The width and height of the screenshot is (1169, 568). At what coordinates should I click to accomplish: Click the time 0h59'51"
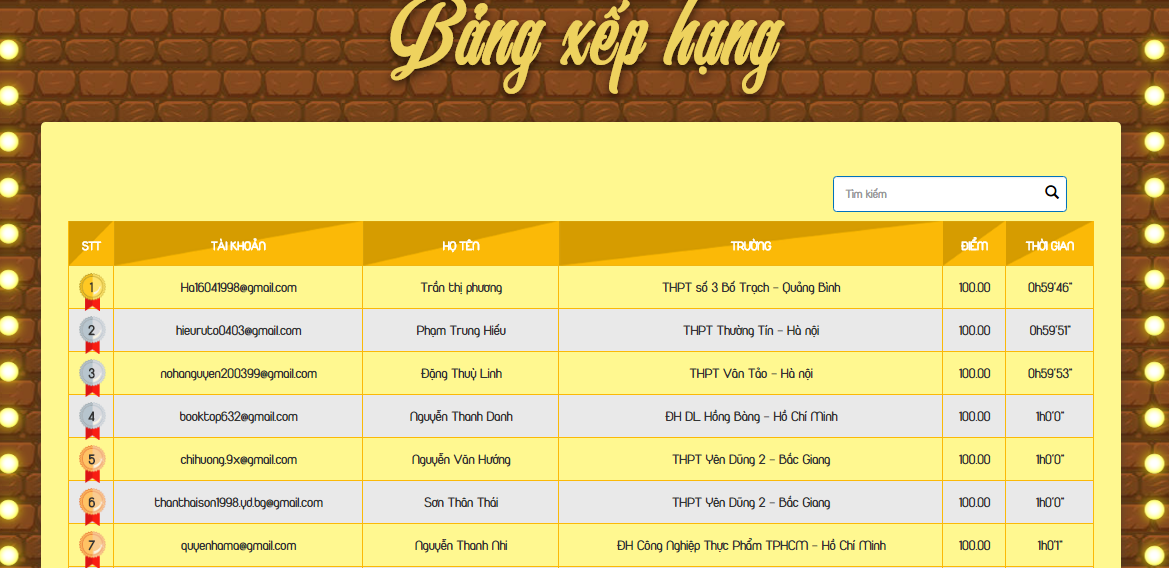click(1050, 330)
